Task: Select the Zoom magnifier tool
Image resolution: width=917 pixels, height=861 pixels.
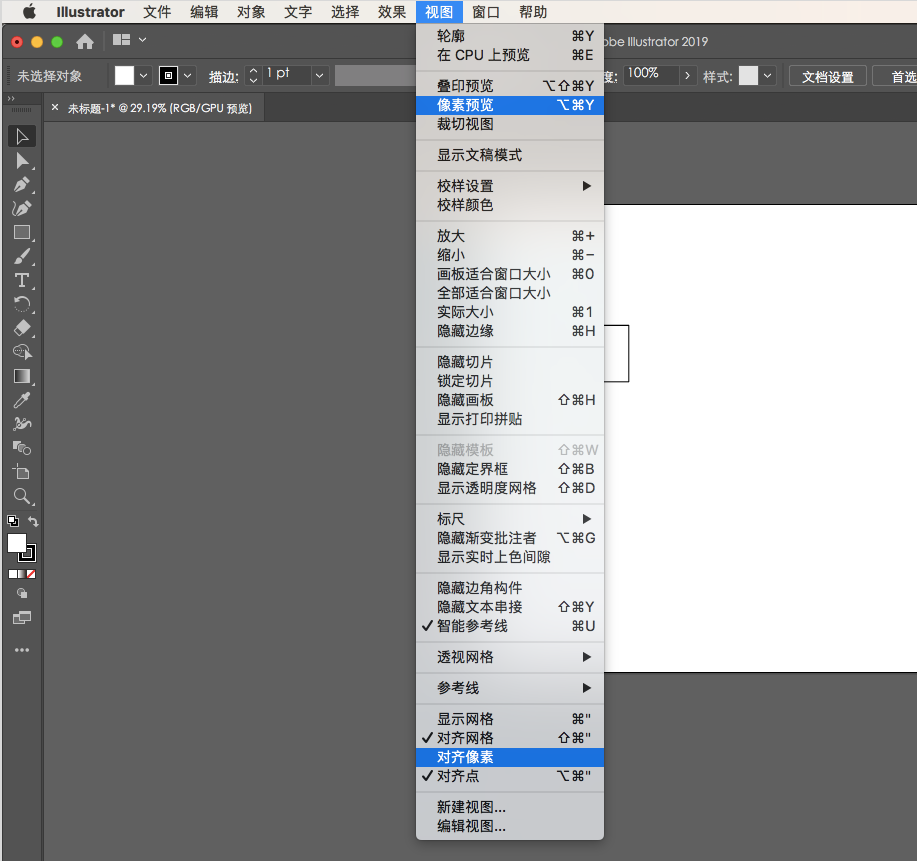Action: point(22,496)
